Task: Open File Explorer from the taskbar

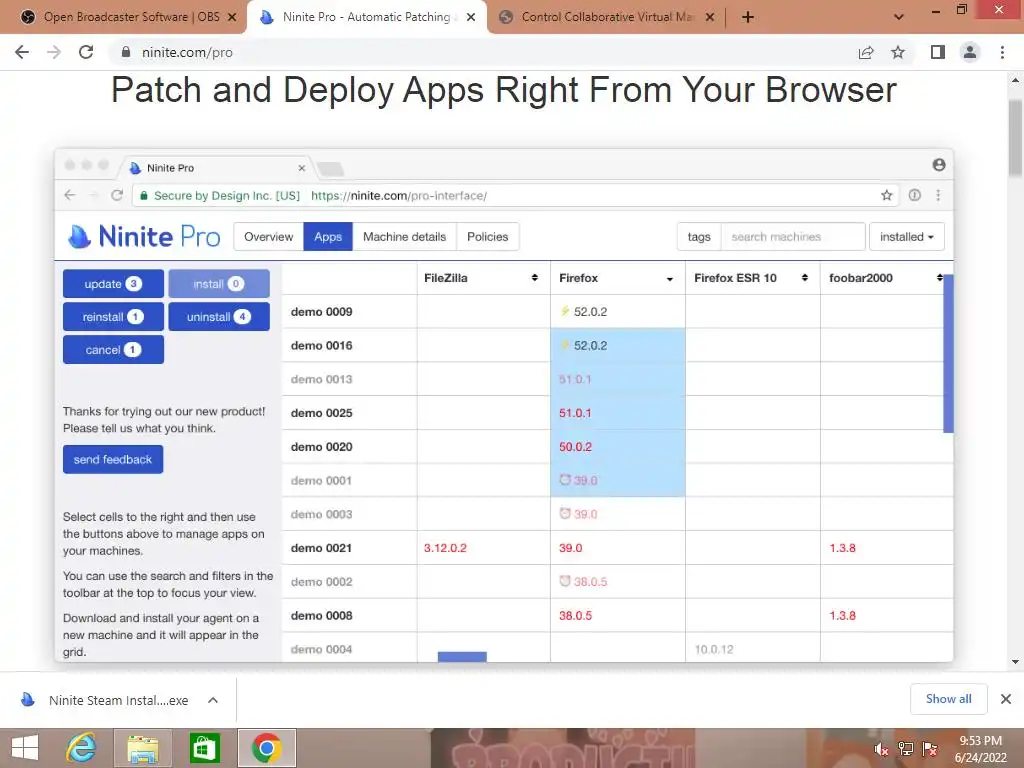Action: pyautogui.click(x=143, y=748)
